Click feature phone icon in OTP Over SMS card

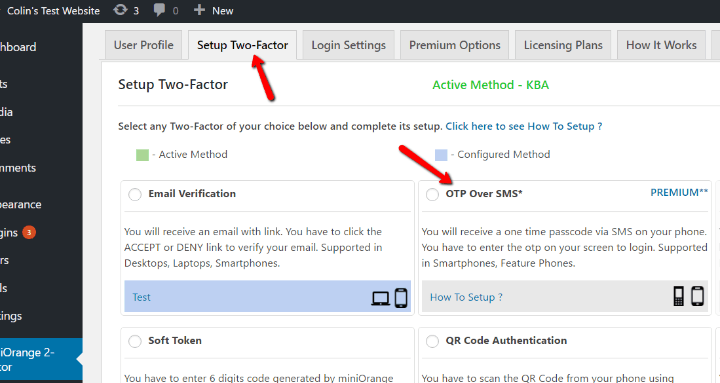point(678,296)
